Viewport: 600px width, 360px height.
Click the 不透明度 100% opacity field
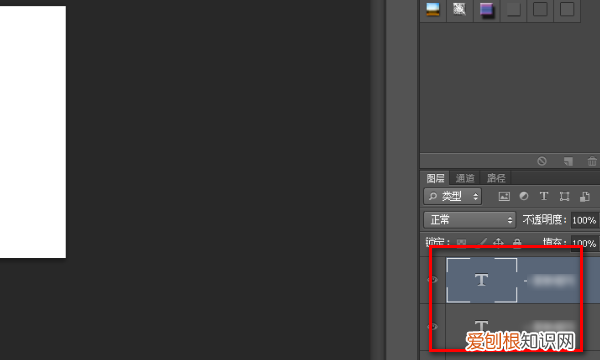pos(584,220)
